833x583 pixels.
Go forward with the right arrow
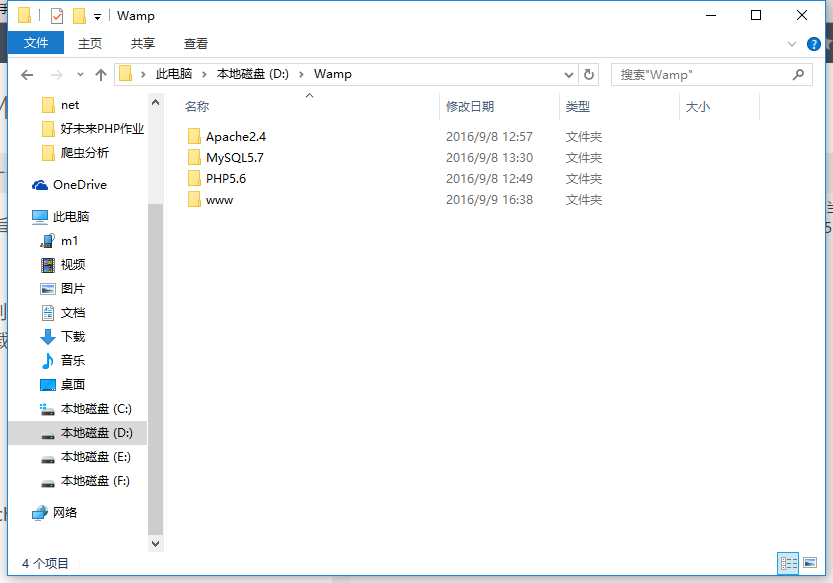[x=56, y=75]
